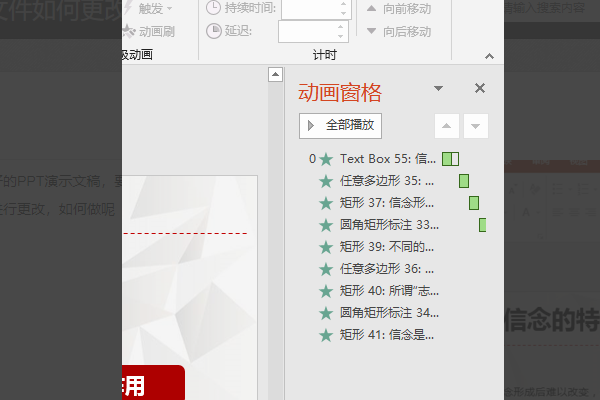Move animation down with the down arrow

click(x=475, y=126)
